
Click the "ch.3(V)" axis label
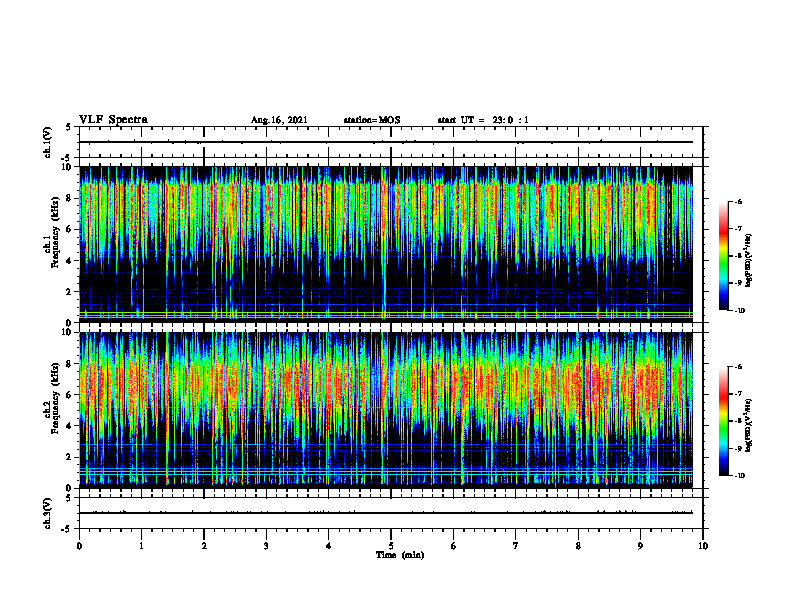tap(48, 513)
